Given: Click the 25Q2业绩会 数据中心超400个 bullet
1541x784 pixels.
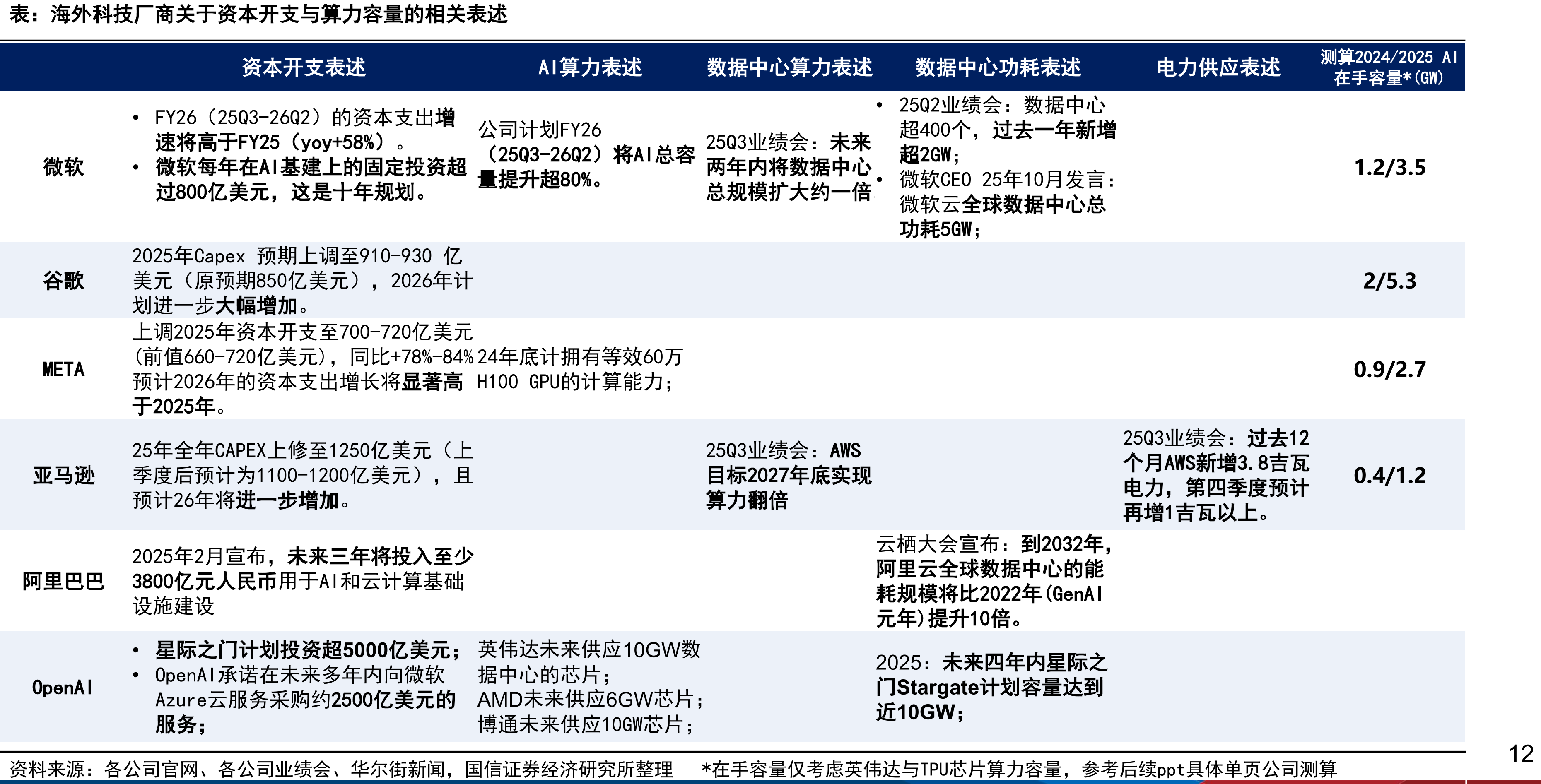Looking at the screenshot, I should coord(997,130).
